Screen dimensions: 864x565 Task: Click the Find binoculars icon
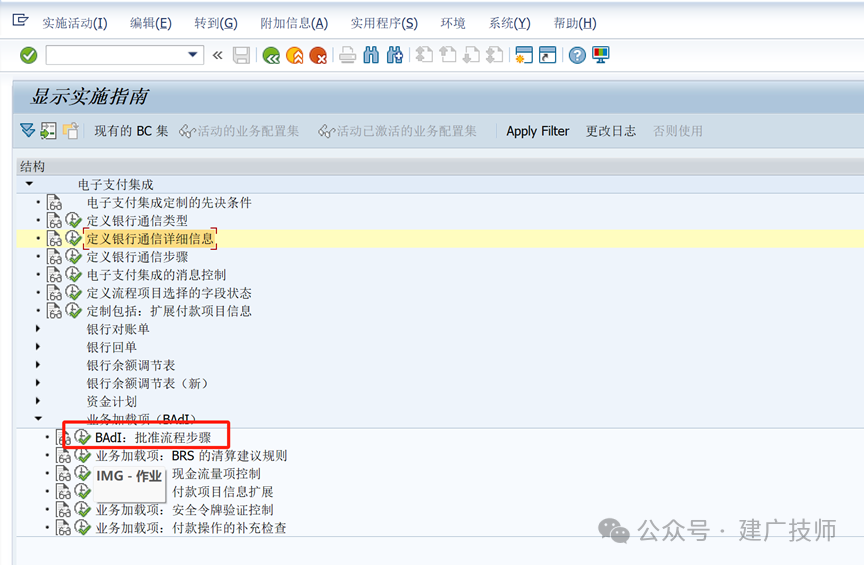click(371, 55)
